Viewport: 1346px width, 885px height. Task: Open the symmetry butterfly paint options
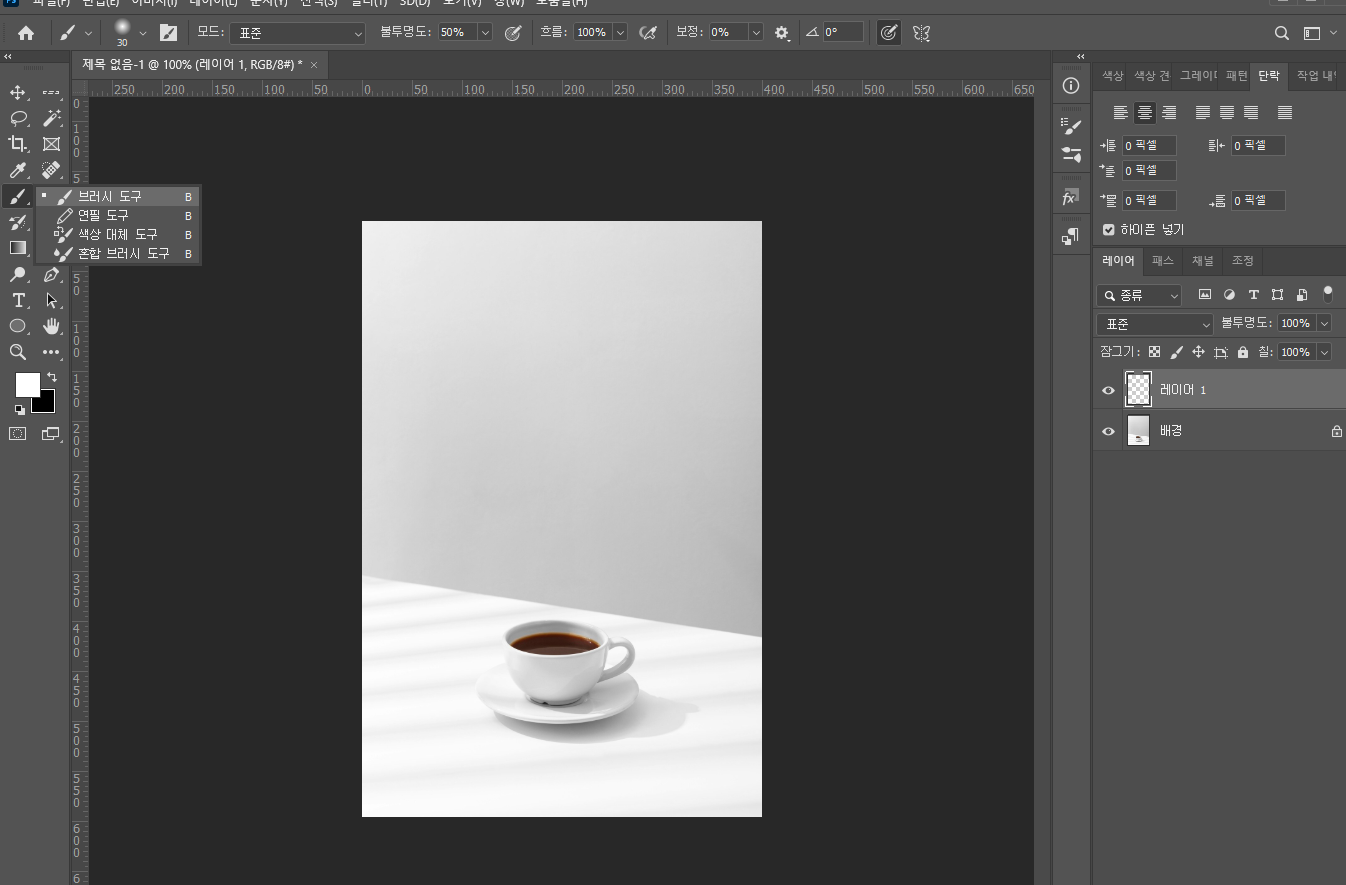tap(921, 33)
